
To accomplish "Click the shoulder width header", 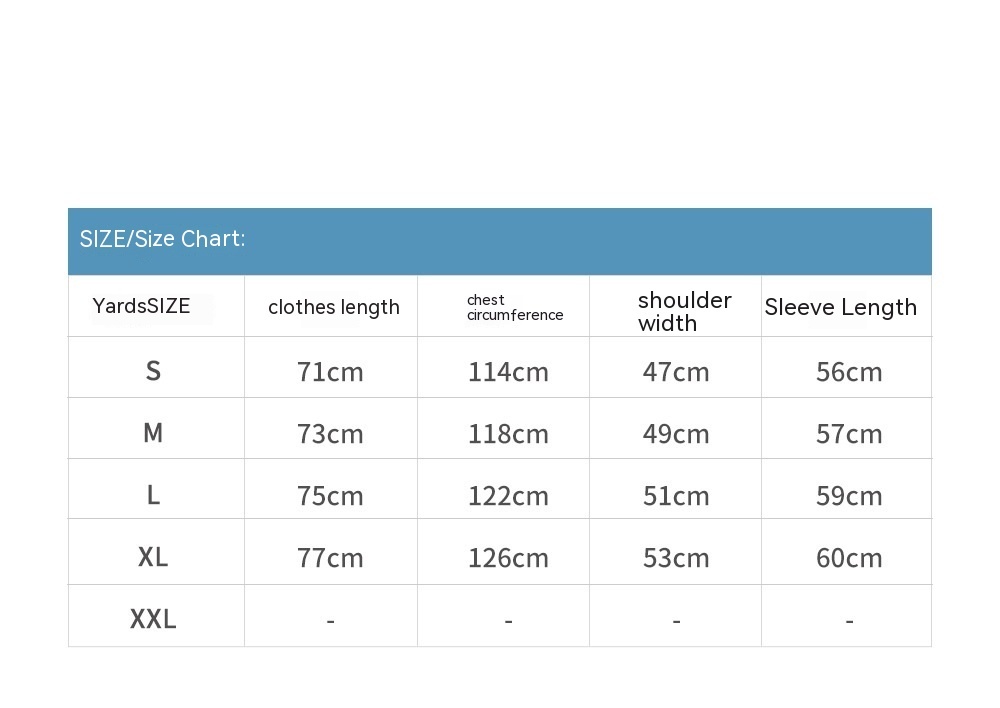I will 684,311.
